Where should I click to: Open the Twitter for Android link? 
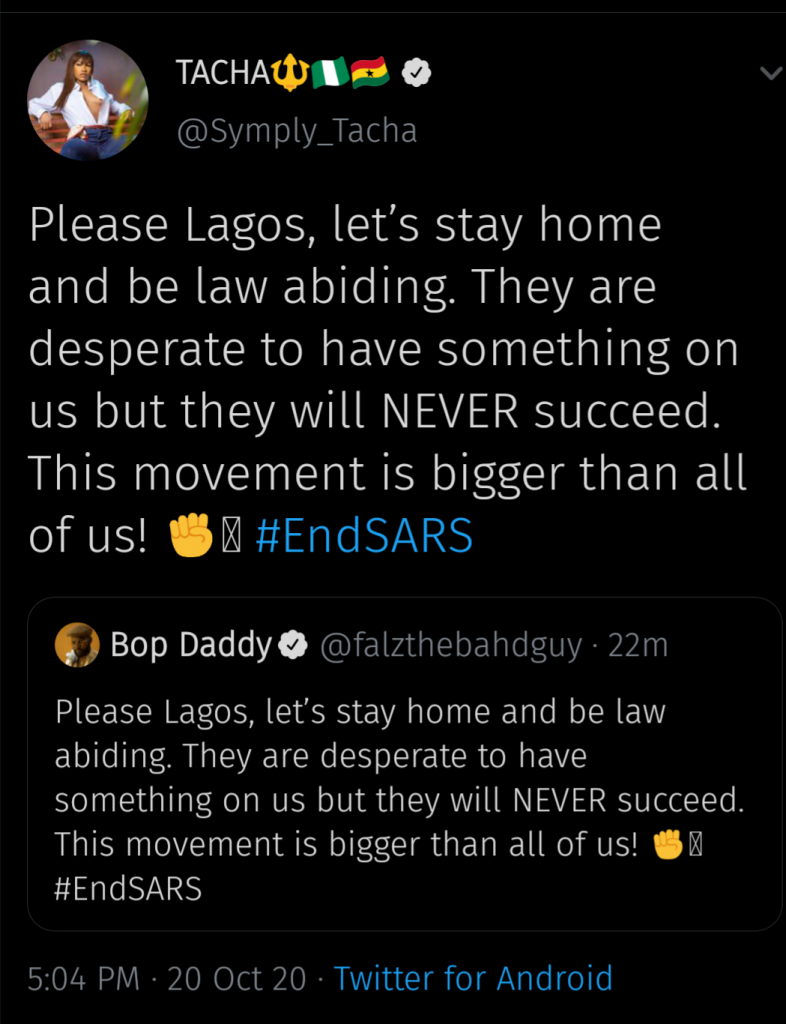pyautogui.click(x=473, y=978)
